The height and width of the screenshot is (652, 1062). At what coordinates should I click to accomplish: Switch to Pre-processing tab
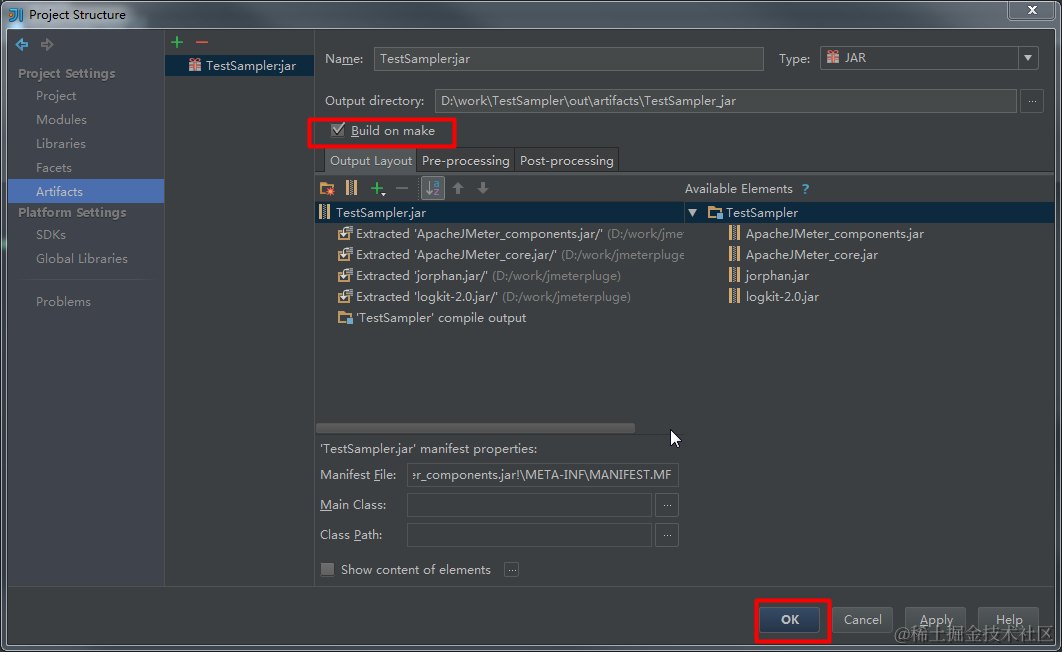click(x=465, y=160)
